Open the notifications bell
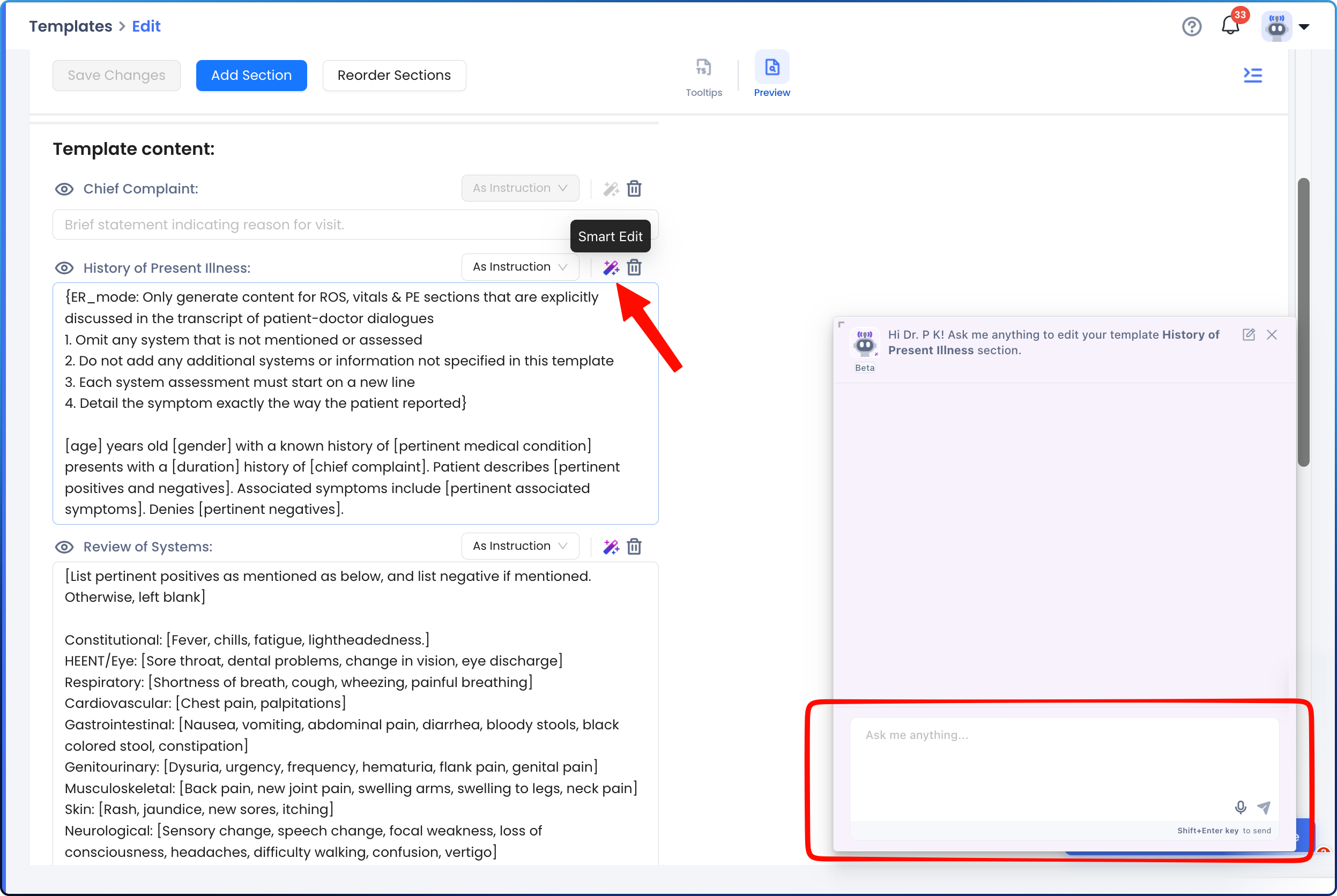The width and height of the screenshot is (1337, 896). pyautogui.click(x=1230, y=26)
